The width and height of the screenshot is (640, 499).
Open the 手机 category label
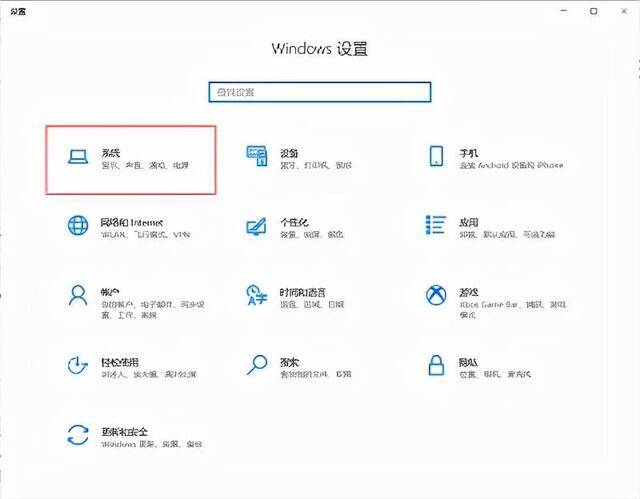coord(469,153)
